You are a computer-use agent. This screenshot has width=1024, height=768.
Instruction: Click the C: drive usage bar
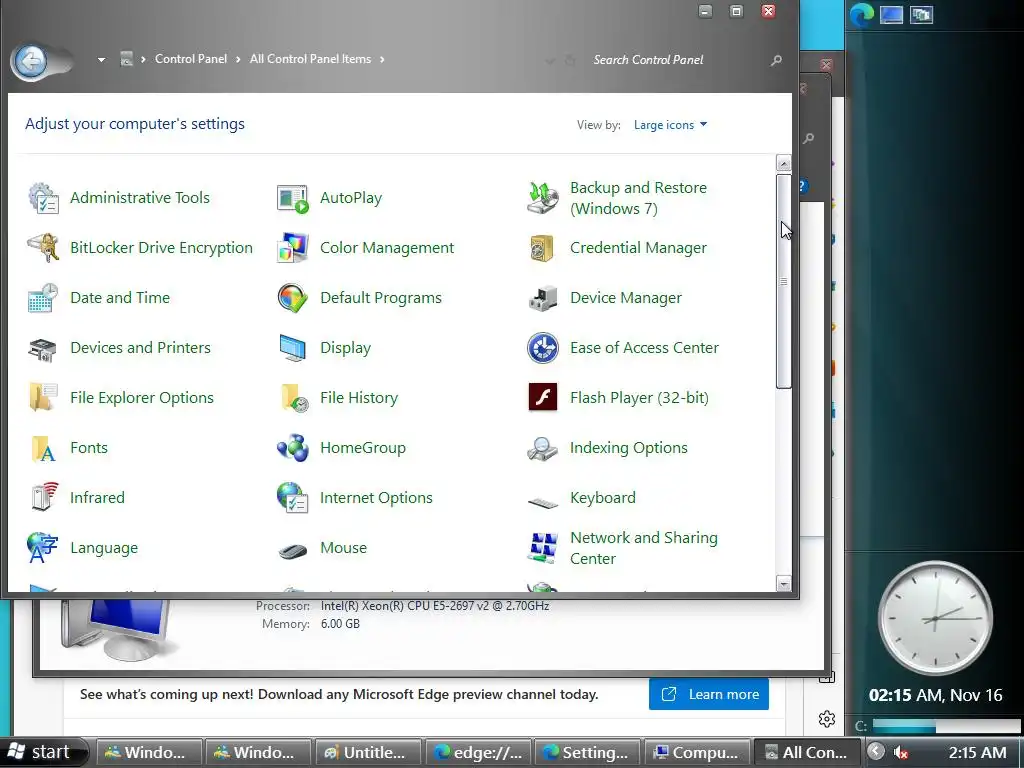(946, 726)
